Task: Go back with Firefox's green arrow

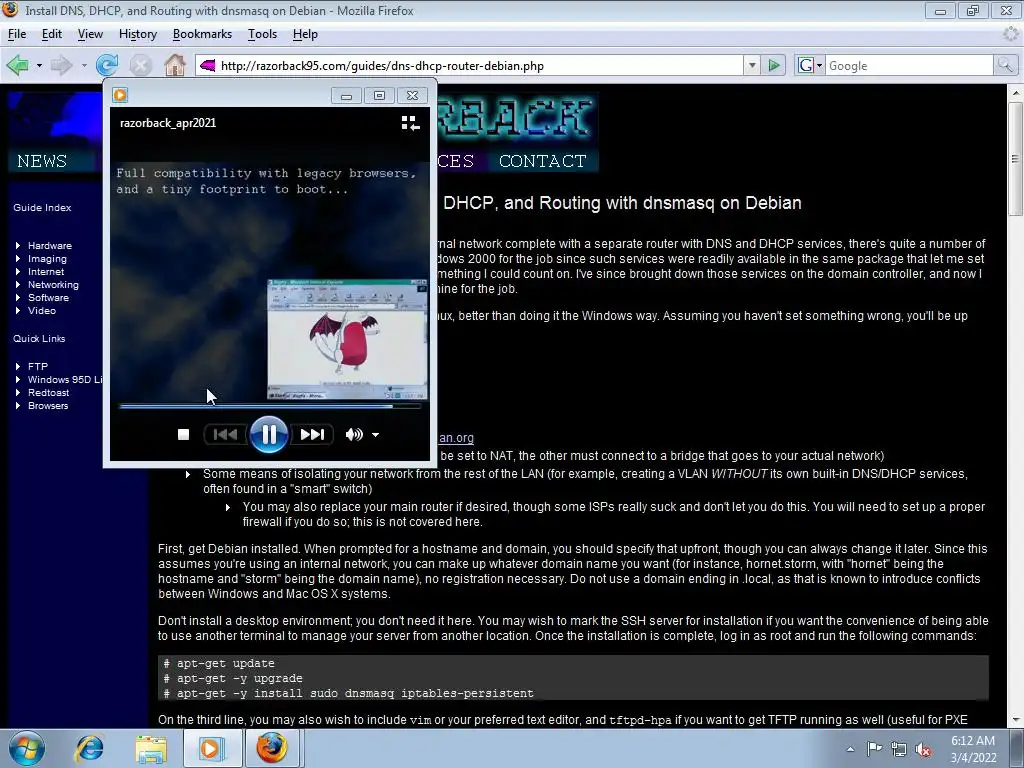Action: [x=18, y=65]
